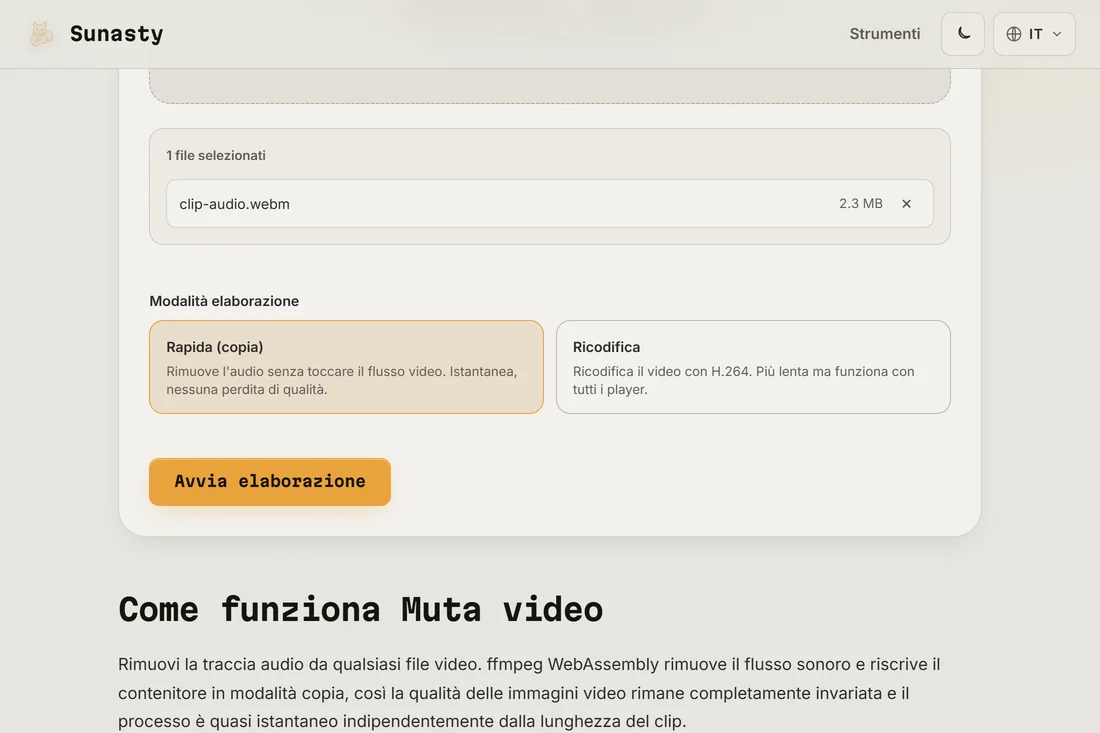
Task: Click the 2.3 MB file size label
Action: (861, 203)
